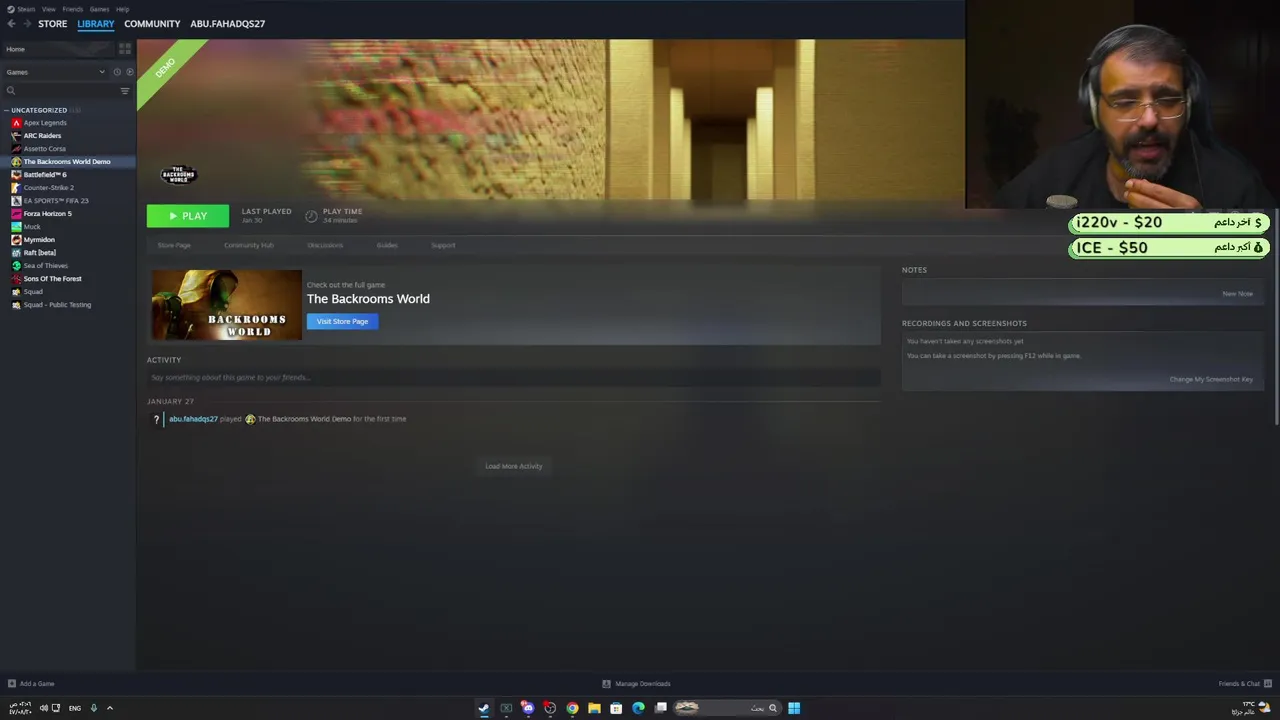Click the Visit Store Page button
This screenshot has height=720, width=1280.
click(x=342, y=321)
